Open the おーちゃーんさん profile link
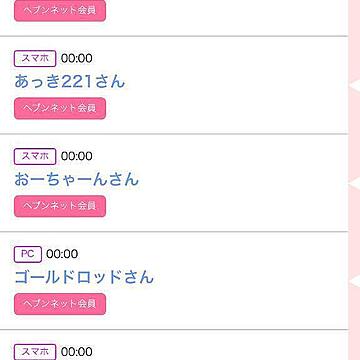Image resolution: width=360 pixels, height=360 pixels. coord(76,179)
